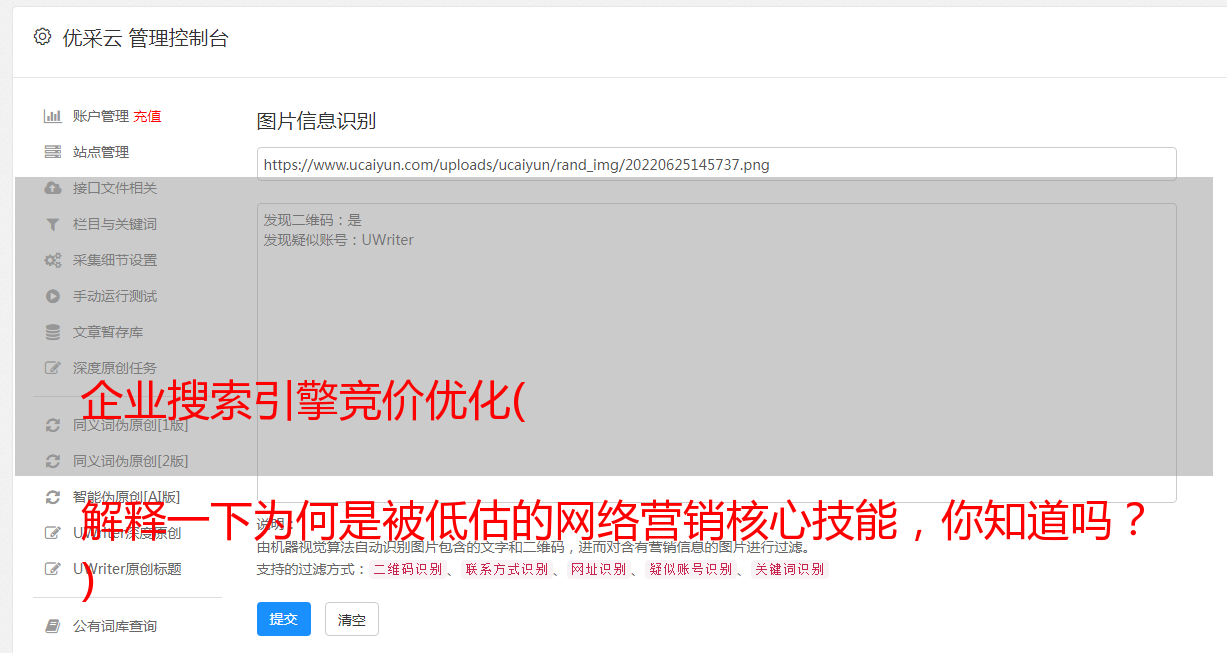The height and width of the screenshot is (653, 1227).
Task: Submit with the blue 提交 button
Action: [x=284, y=619]
